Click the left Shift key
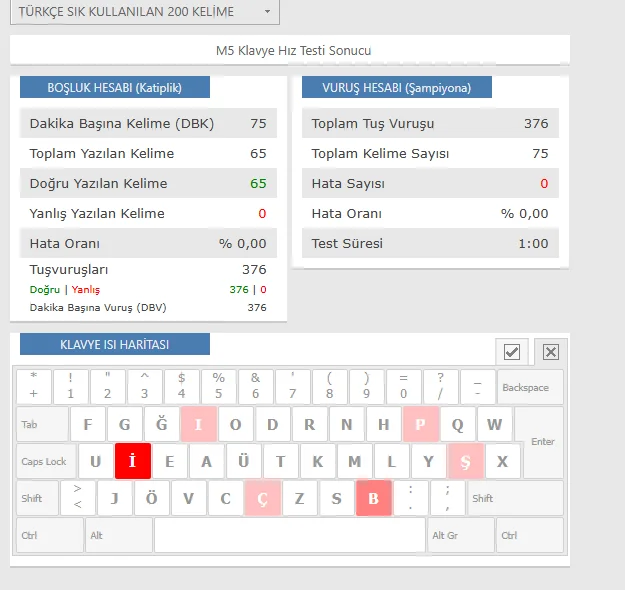This screenshot has width=625, height=590. [x=37, y=498]
